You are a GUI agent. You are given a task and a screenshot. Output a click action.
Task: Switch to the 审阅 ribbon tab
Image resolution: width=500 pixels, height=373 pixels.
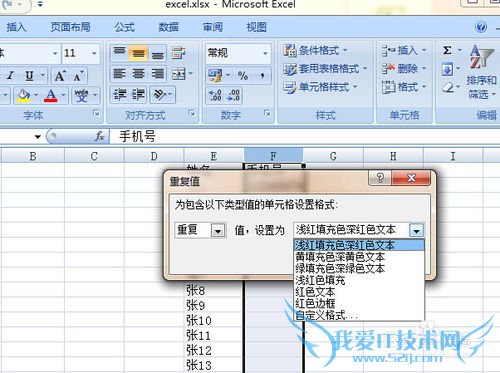click(213, 27)
